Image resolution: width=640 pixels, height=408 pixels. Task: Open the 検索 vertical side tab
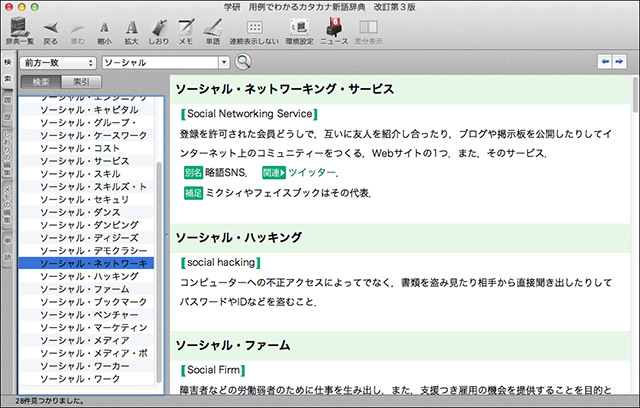[7, 70]
